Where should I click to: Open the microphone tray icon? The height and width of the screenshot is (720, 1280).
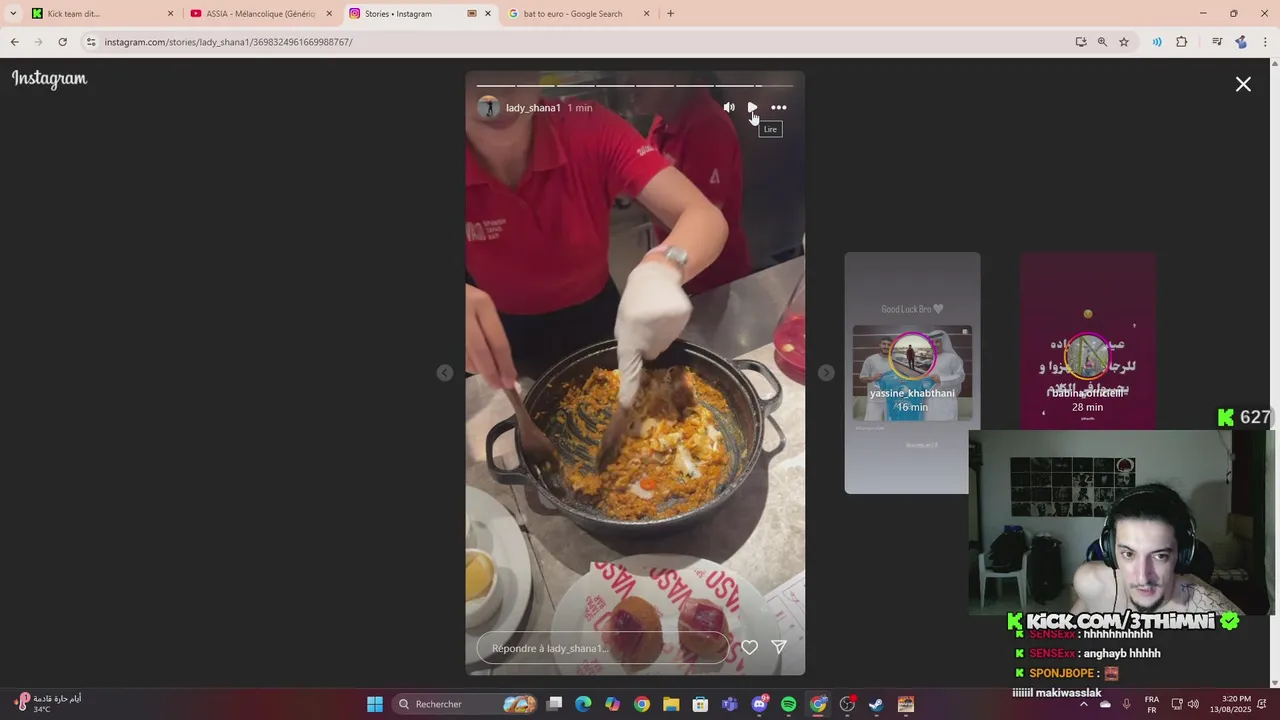point(1126,704)
